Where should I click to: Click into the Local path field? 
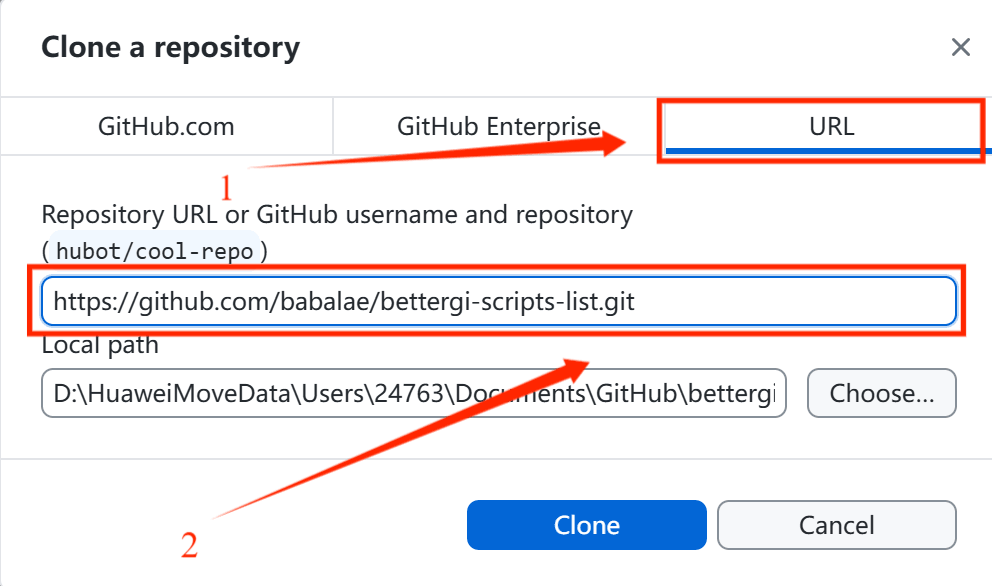(x=414, y=393)
